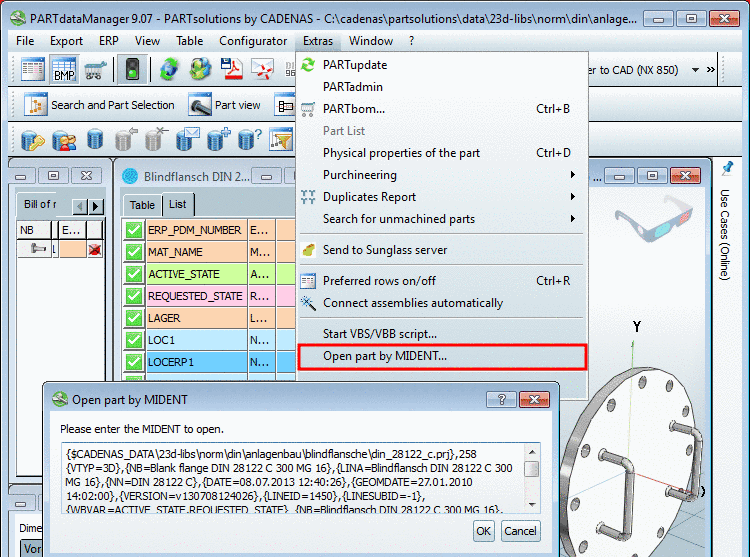The width and height of the screenshot is (750, 557).
Task: Click the green globe online icon
Action: point(200,69)
